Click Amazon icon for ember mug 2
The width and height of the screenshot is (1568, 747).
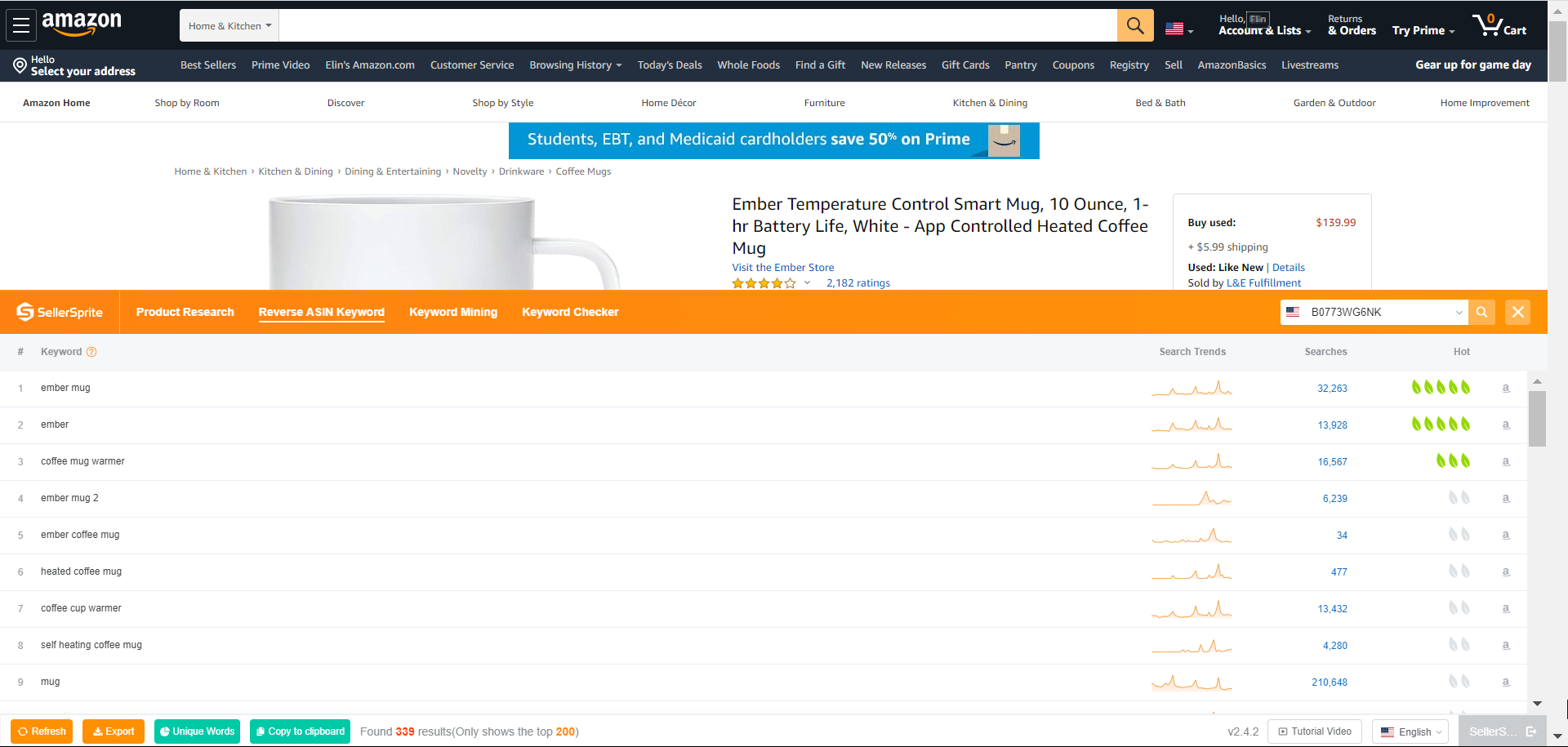(1506, 499)
